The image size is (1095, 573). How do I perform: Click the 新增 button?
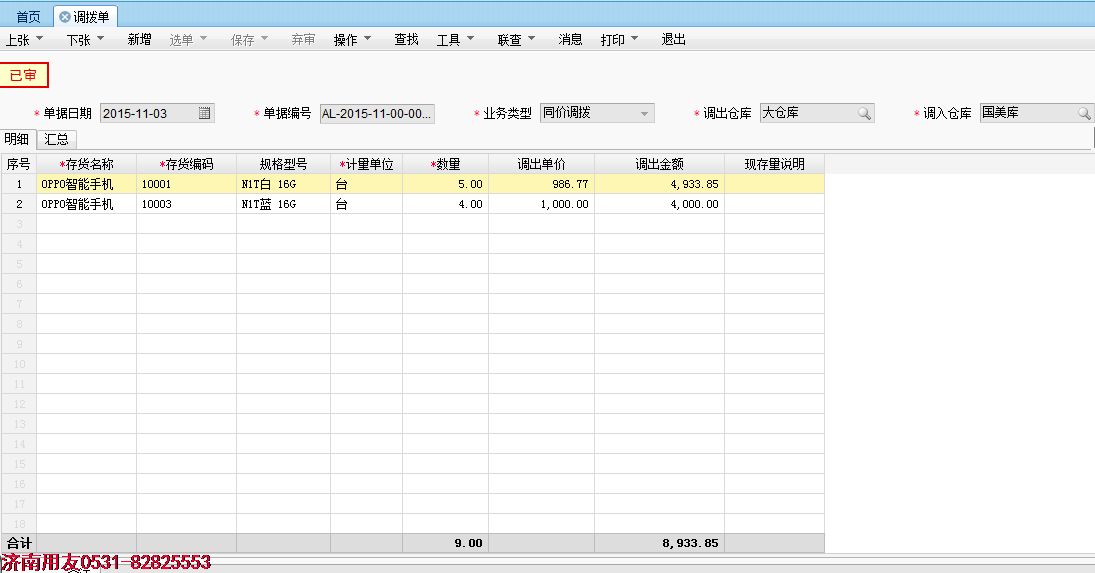tap(139, 40)
